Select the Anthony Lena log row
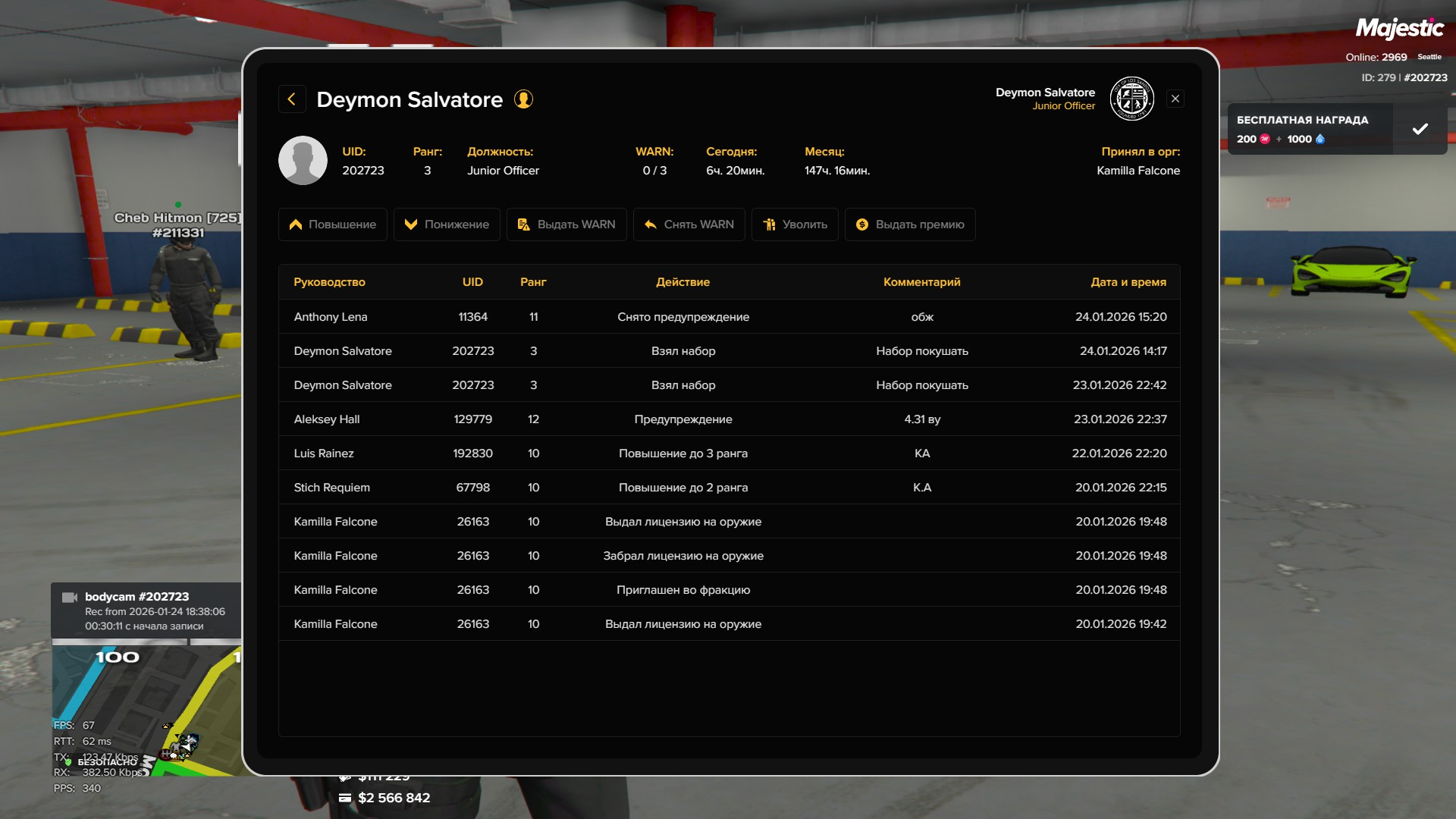 point(728,317)
